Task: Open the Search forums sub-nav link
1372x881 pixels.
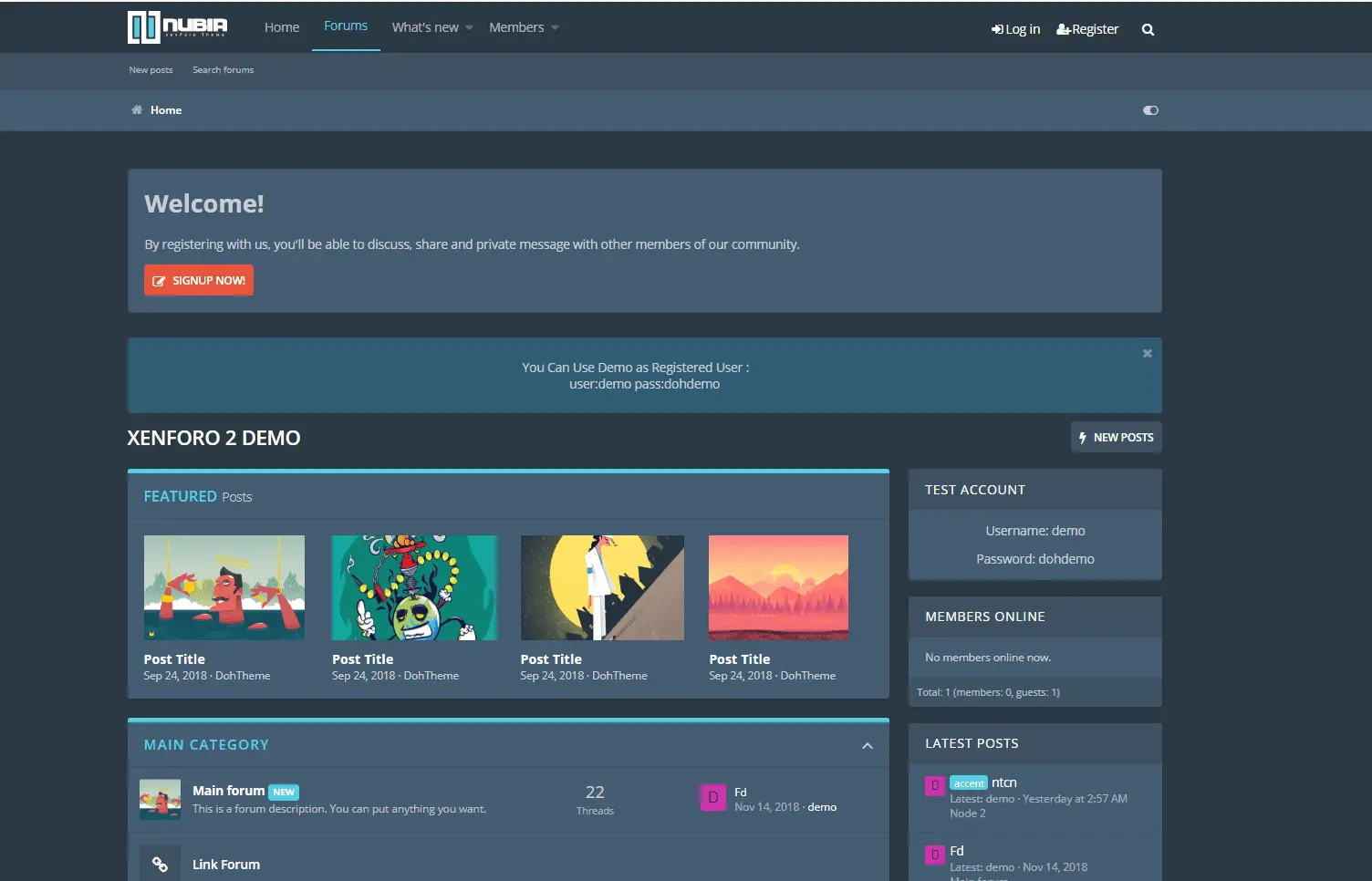Action: pyautogui.click(x=223, y=70)
